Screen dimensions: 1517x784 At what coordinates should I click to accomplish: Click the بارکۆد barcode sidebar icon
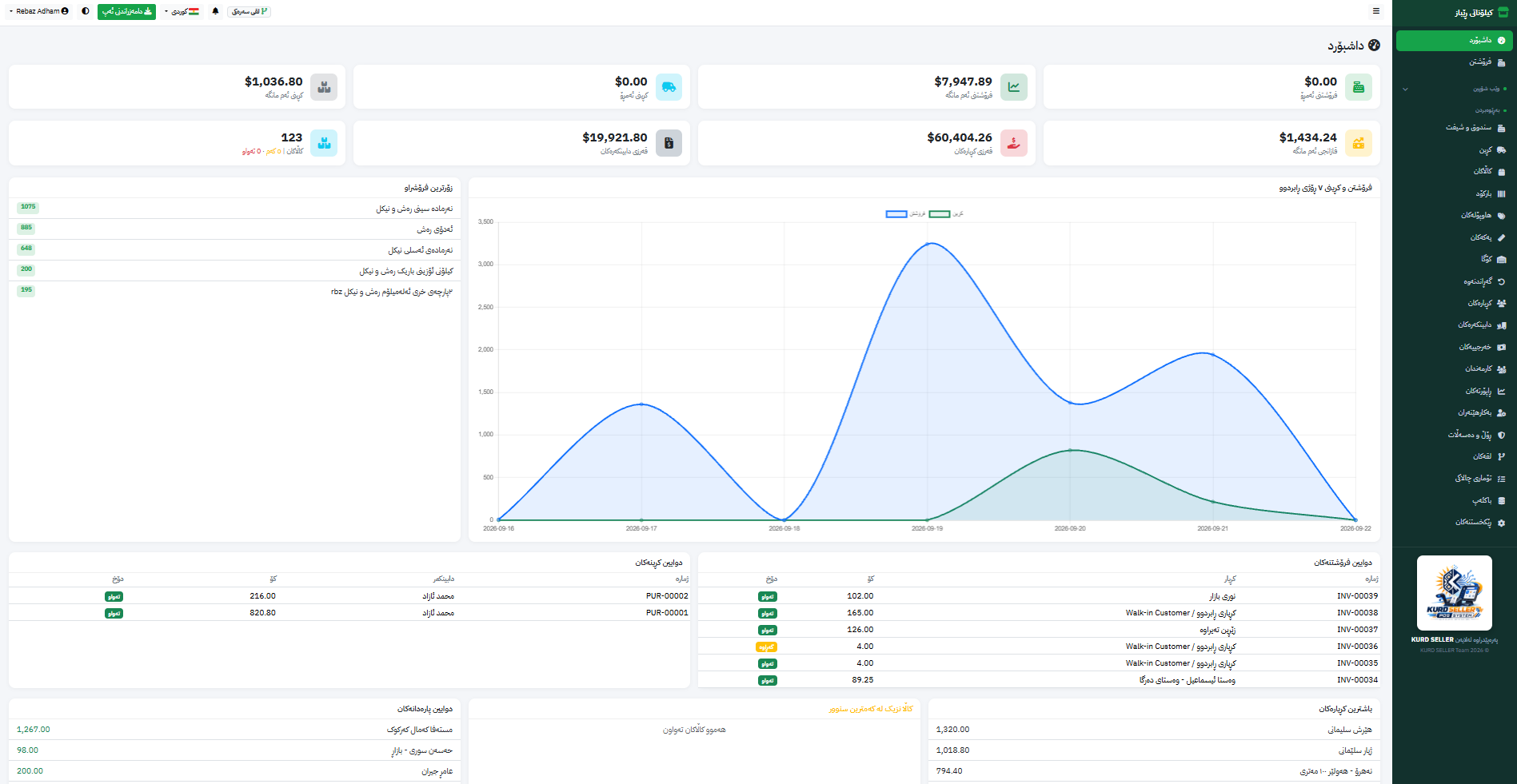(x=1501, y=193)
